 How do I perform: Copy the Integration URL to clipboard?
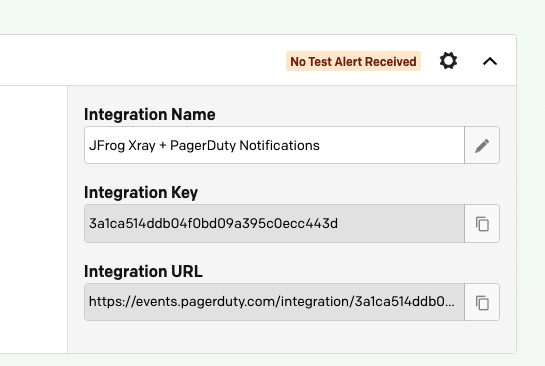tap(482, 302)
